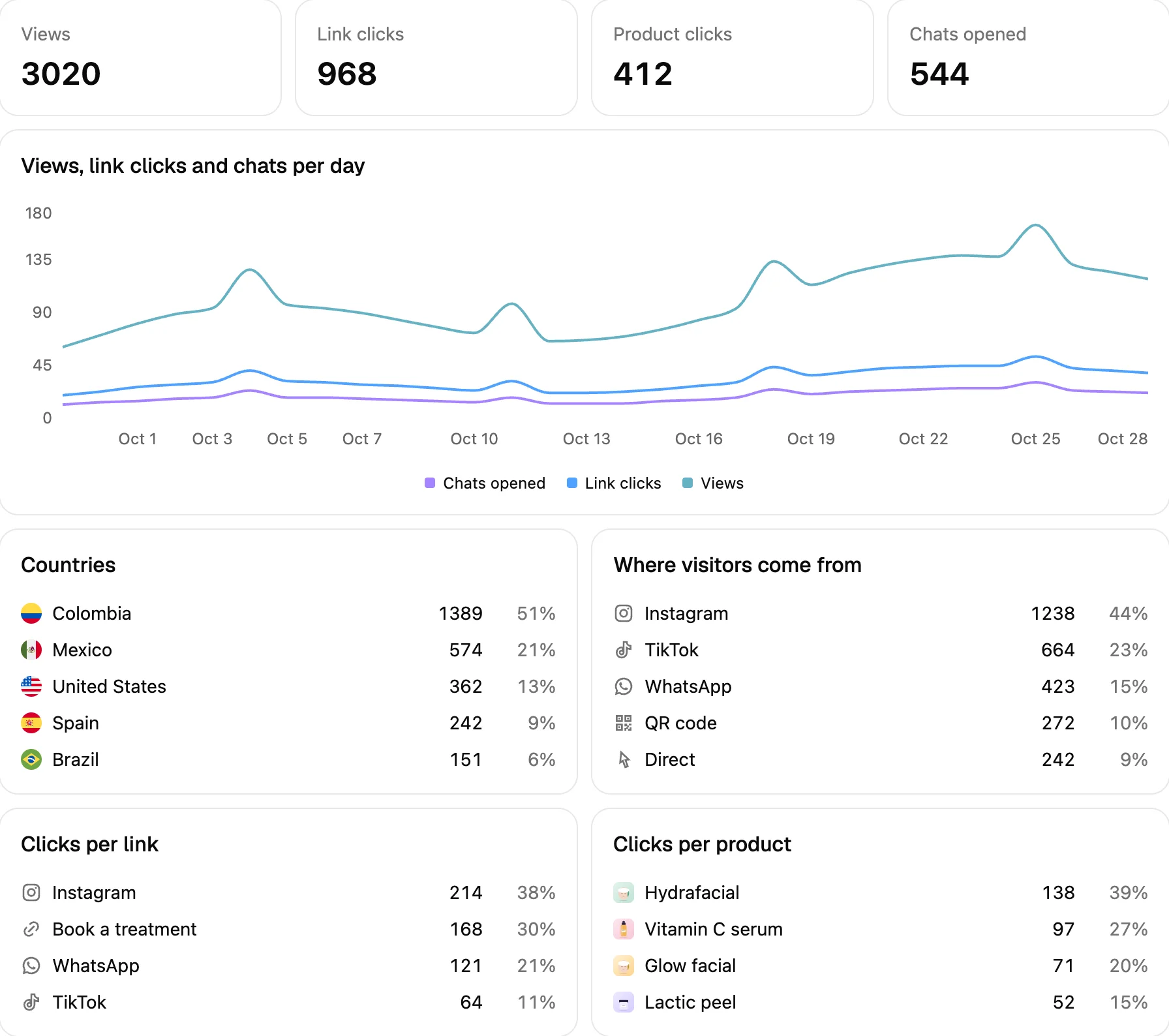Screen dimensions: 1169x1036
Task: Click the United States flag icon
Action: [31, 686]
